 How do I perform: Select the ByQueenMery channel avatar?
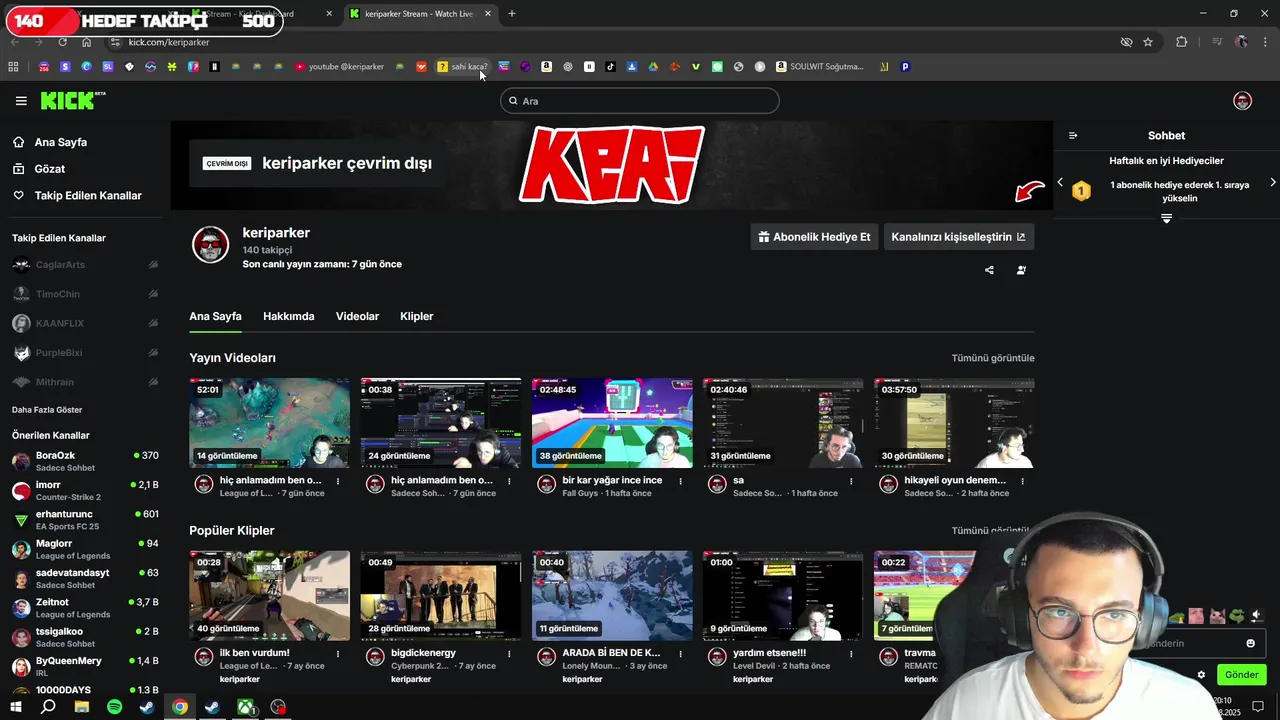21,666
